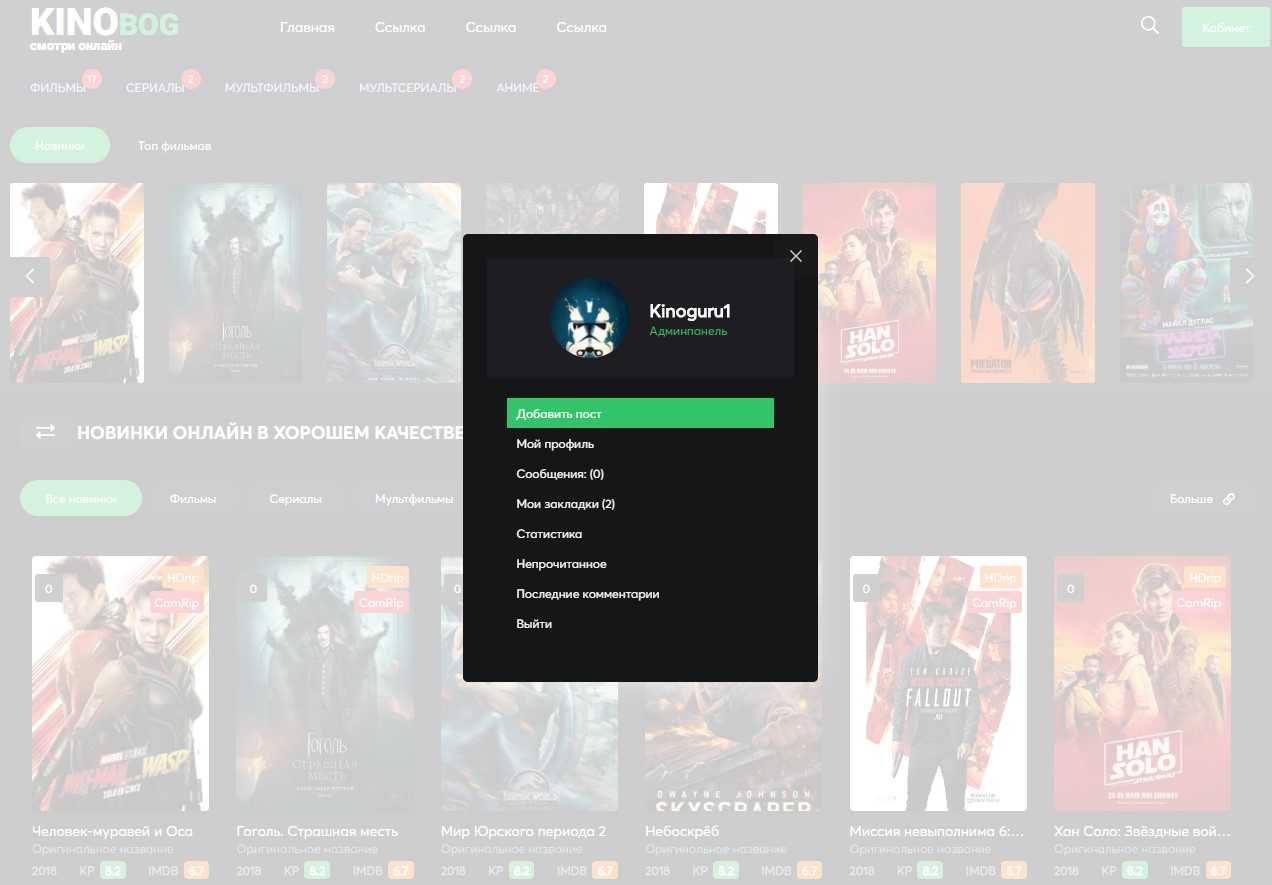Open Непрочитанное menu entry
The height and width of the screenshot is (885, 1272).
(561, 564)
